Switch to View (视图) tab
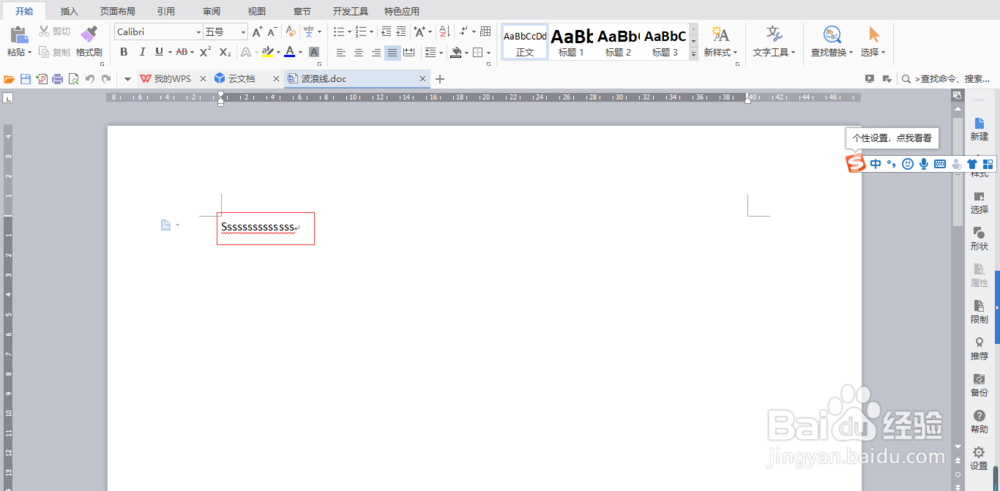Screen dimensions: 1000x491 [257, 11]
